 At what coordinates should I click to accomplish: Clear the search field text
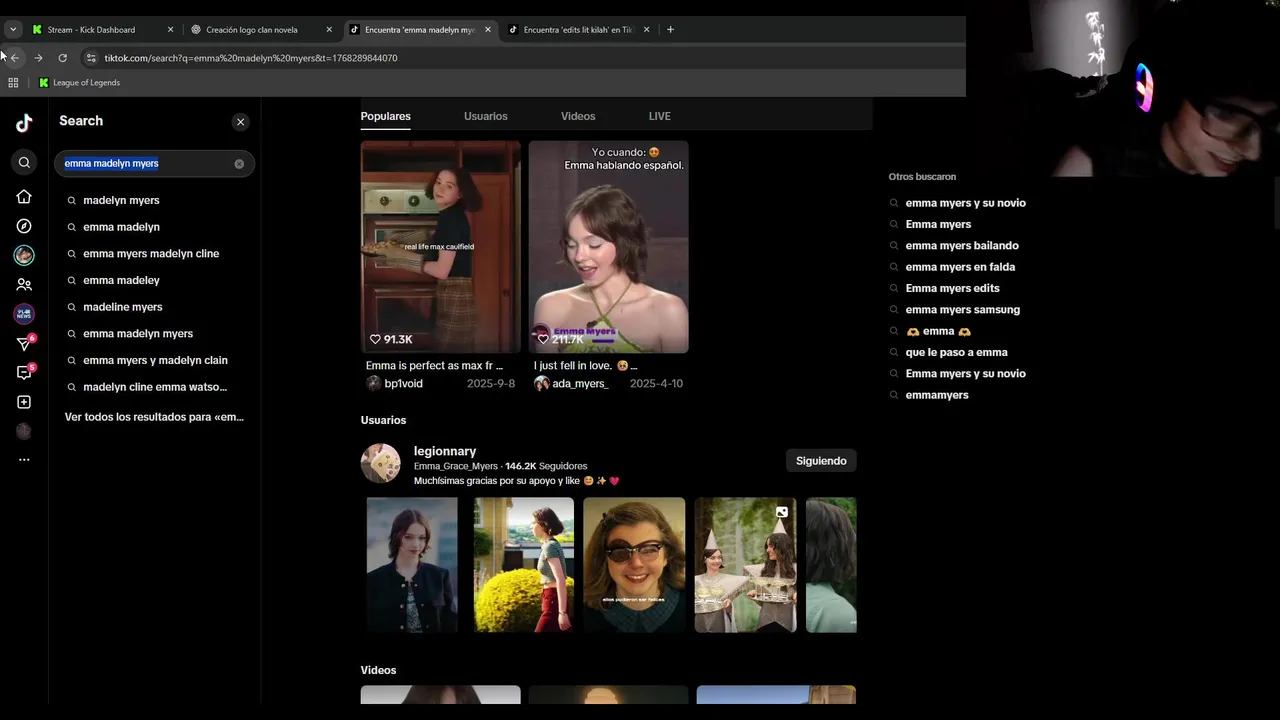click(x=239, y=164)
